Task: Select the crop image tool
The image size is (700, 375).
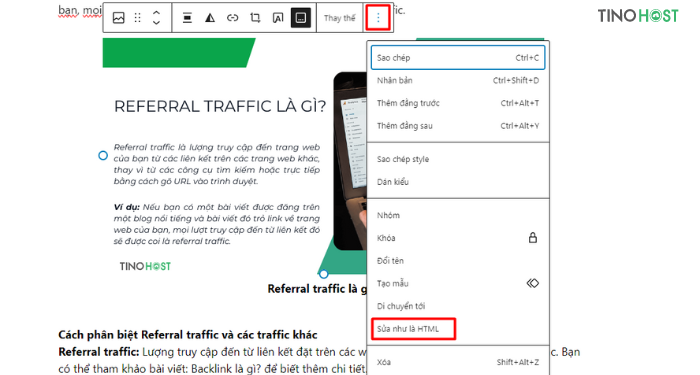Action: (255, 18)
